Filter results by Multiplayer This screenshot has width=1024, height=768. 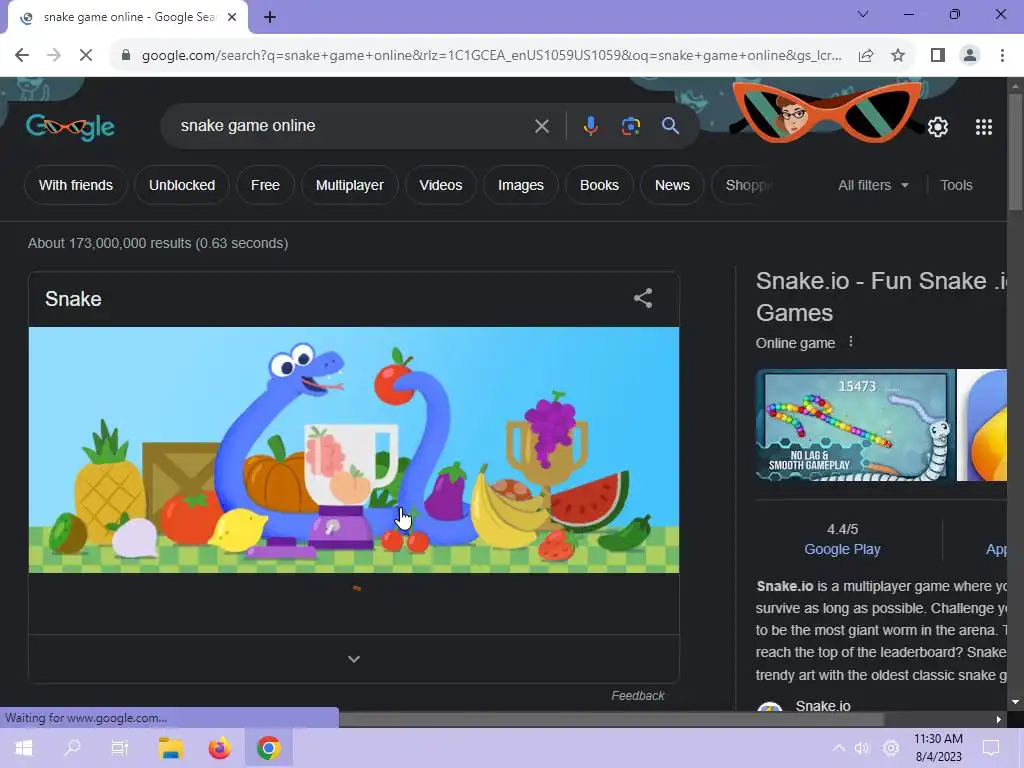349,185
